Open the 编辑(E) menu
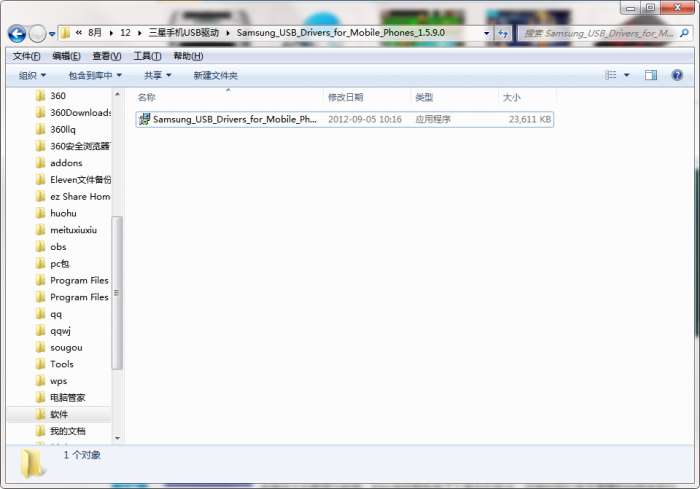This screenshot has height=489, width=700. 66,56
